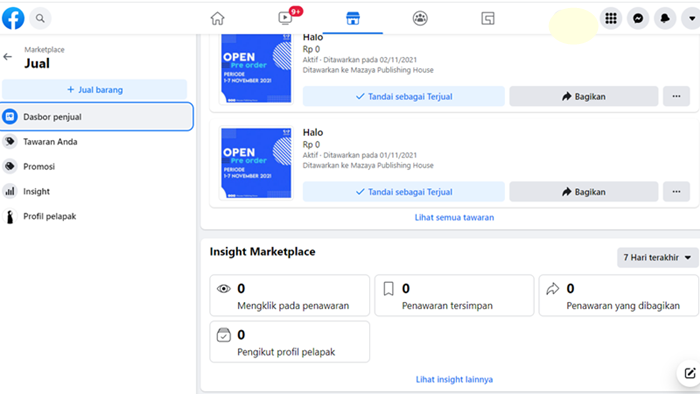Open Insight in sidebar
Image resolution: width=700 pixels, height=394 pixels.
point(96,191)
